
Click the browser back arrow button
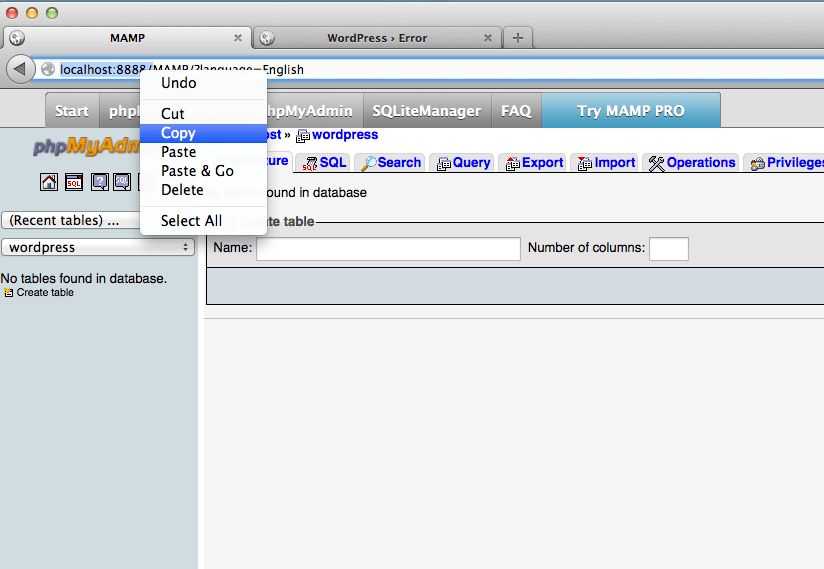[20, 69]
